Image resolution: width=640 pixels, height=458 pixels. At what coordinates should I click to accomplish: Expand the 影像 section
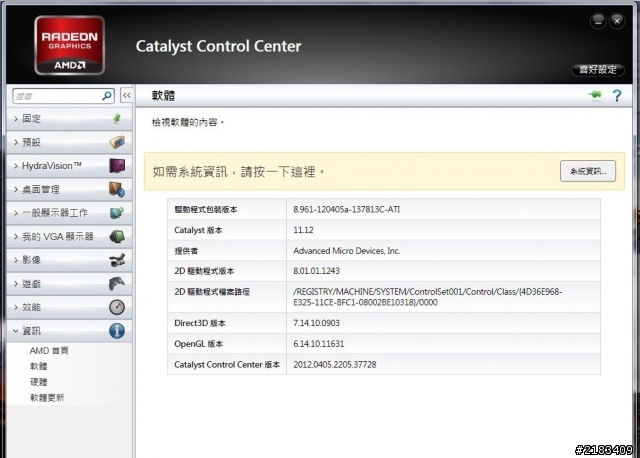[69, 260]
